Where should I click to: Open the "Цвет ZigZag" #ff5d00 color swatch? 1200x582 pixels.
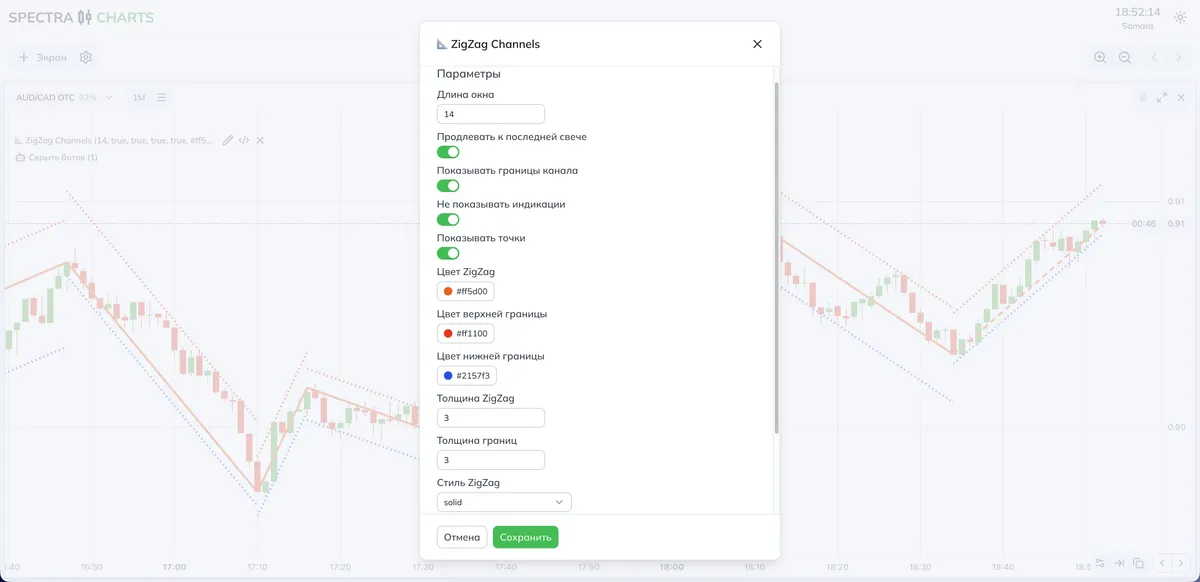click(x=466, y=291)
